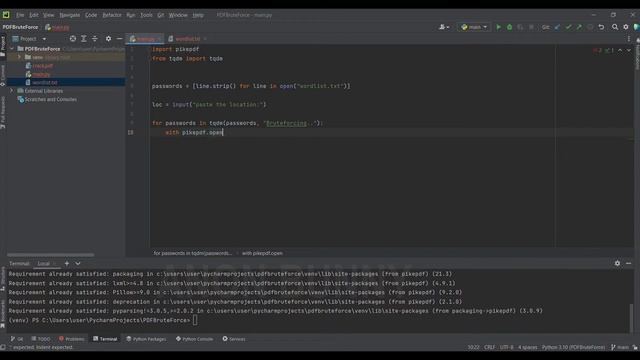Click the Rollback undo arrow icon
This screenshot has width=640, height=360.
point(601,27)
